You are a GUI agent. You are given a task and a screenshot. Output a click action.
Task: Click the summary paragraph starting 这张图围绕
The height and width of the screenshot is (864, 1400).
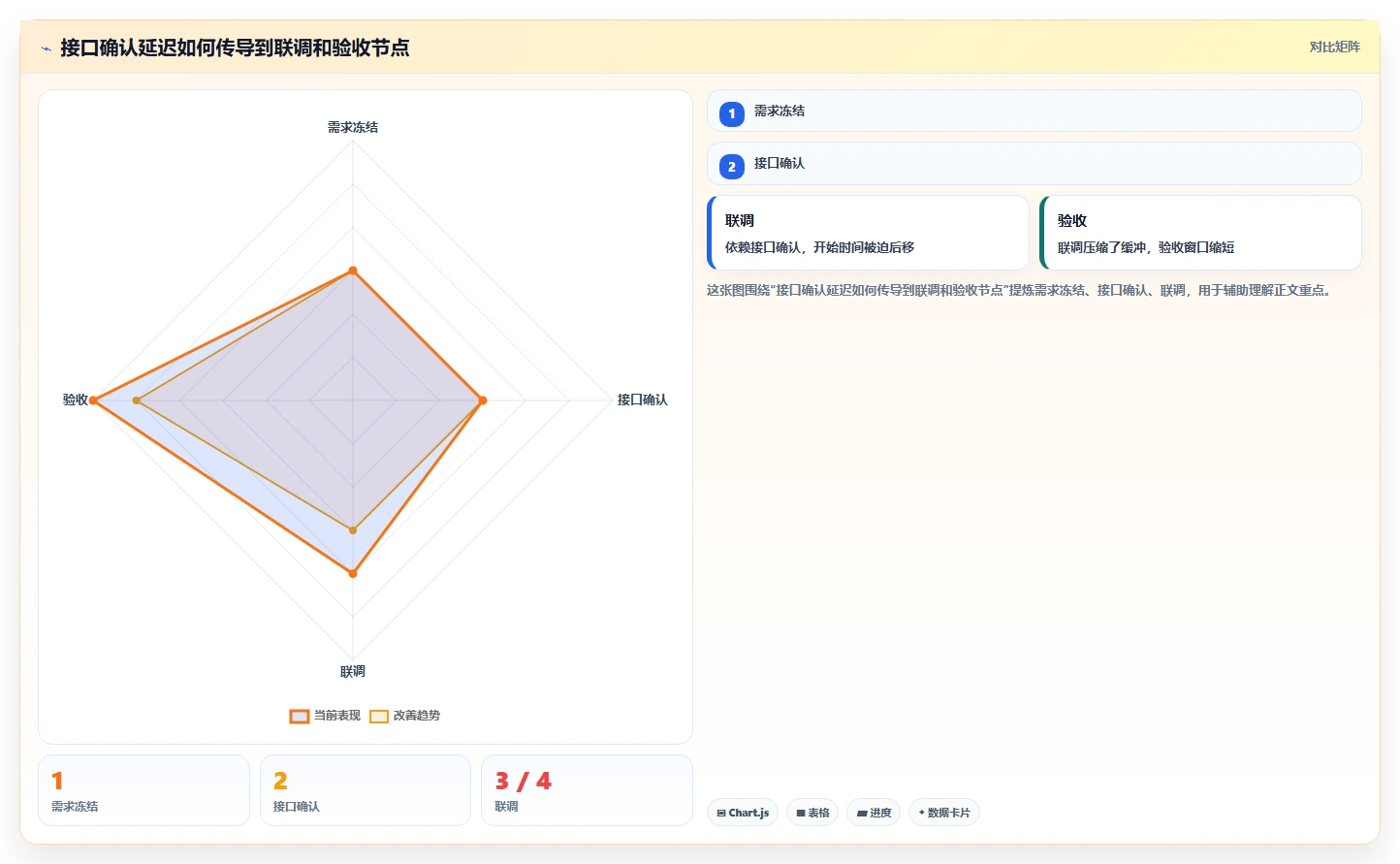(x=1021, y=290)
